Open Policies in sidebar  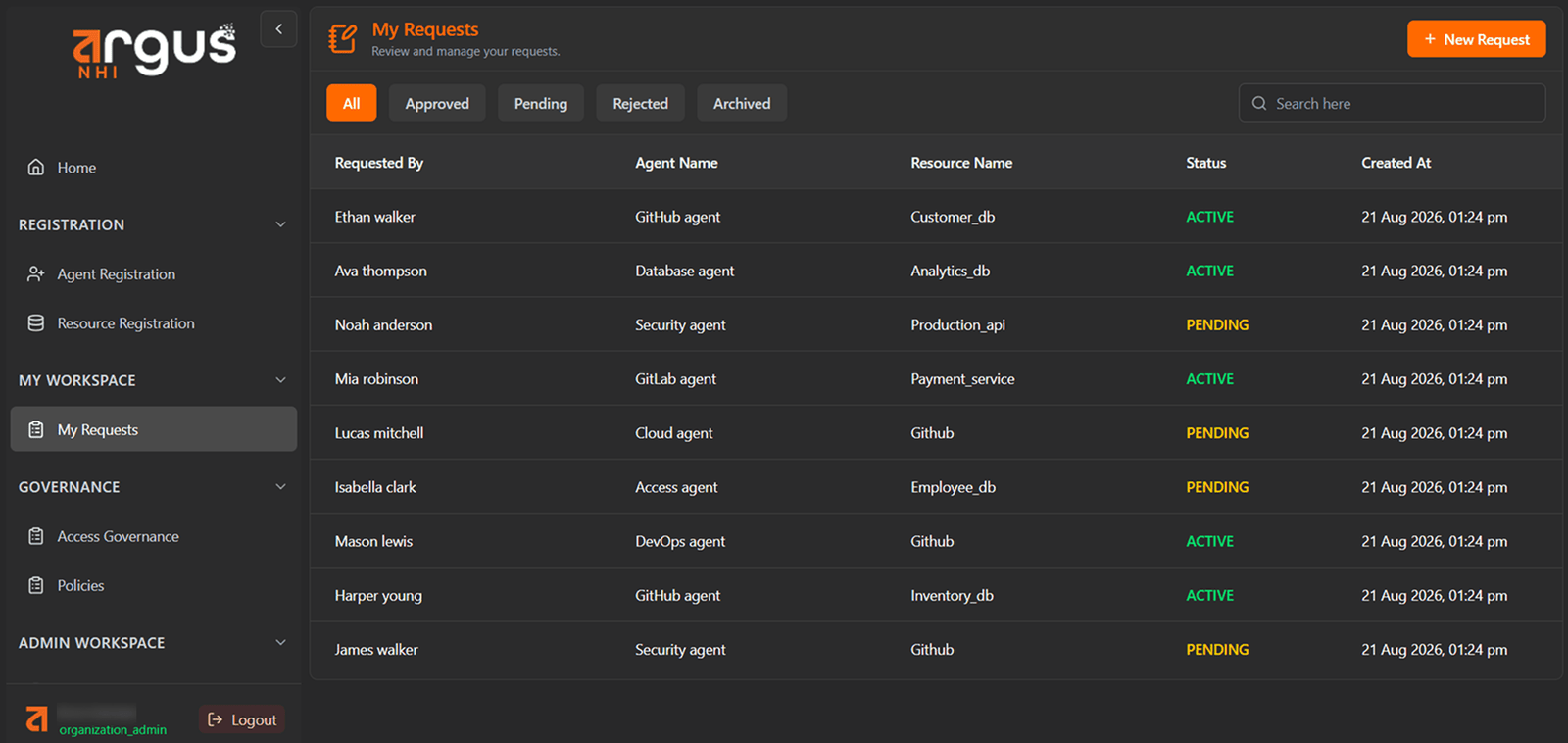(154, 585)
